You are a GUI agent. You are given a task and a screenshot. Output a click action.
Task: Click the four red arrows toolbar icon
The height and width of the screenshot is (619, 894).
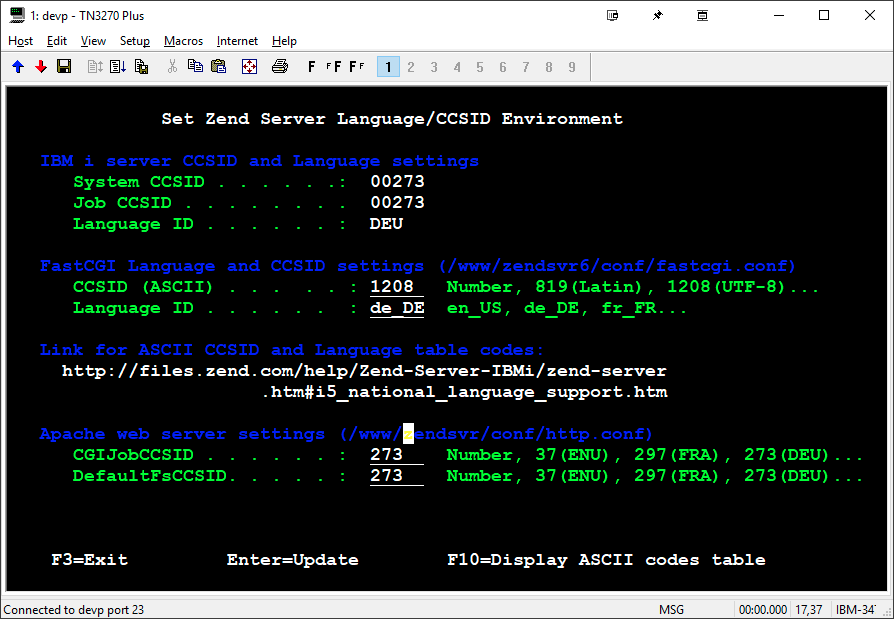(x=250, y=67)
